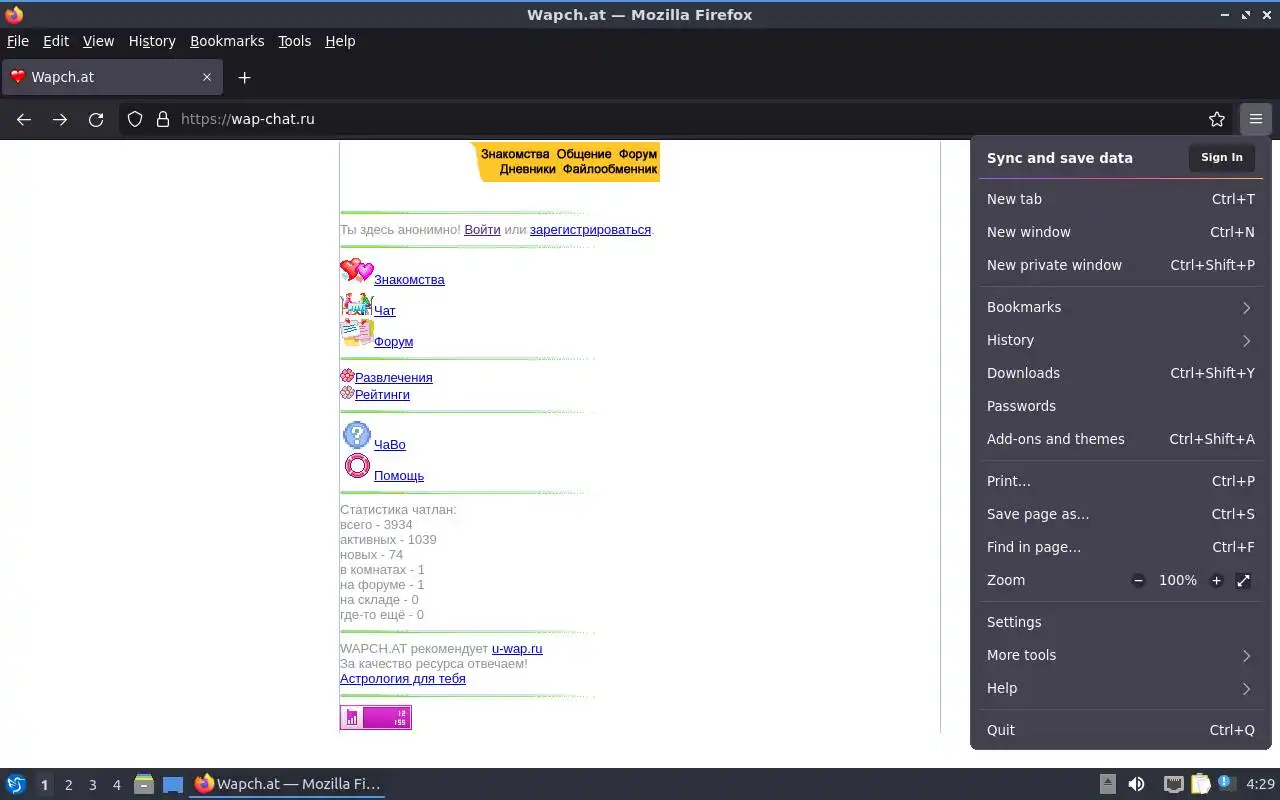Viewport: 1280px width, 800px height.
Task: Choose Quit in the menu
Action: (1120, 730)
